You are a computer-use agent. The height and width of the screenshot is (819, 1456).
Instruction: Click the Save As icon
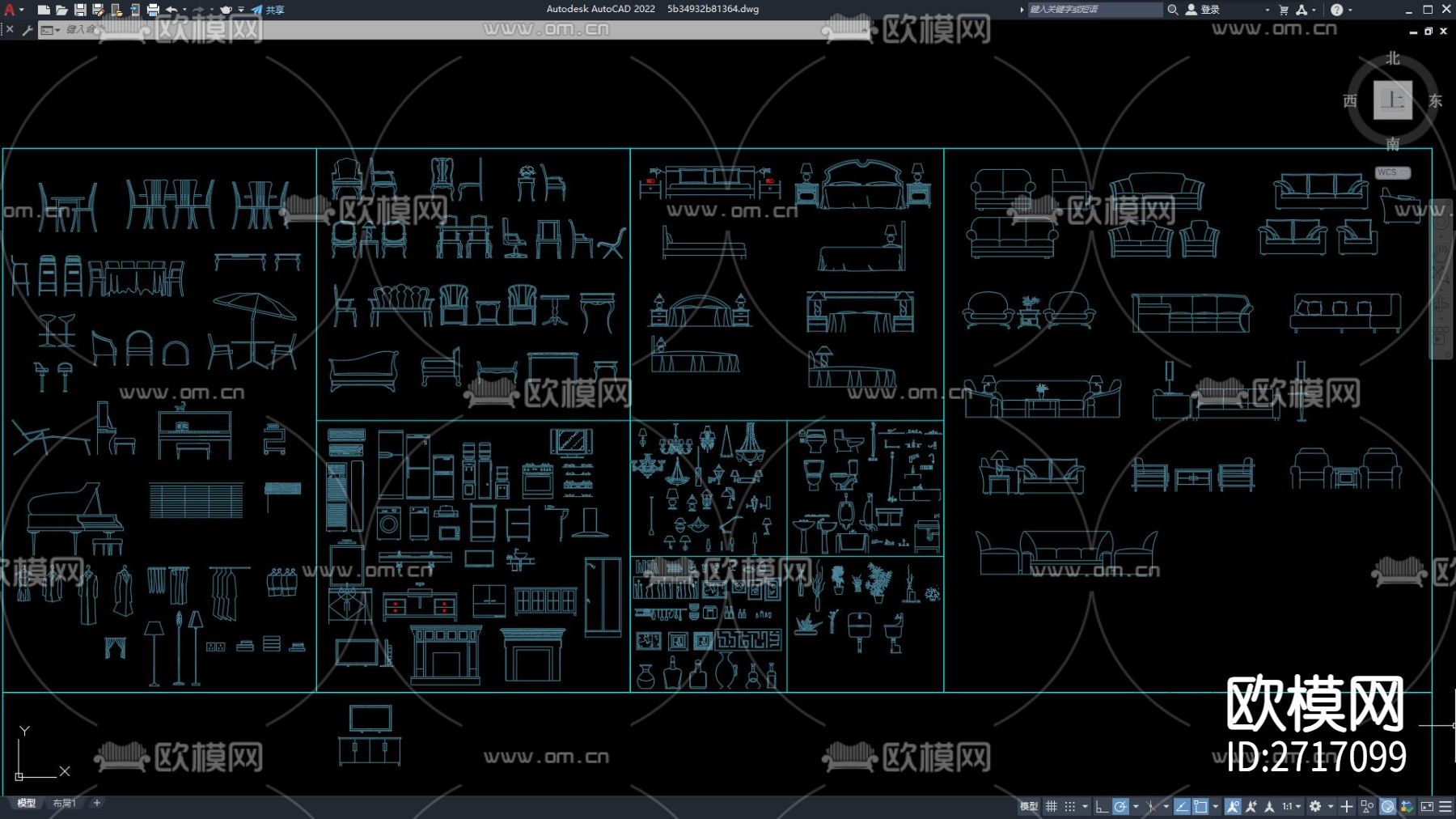pos(98,10)
